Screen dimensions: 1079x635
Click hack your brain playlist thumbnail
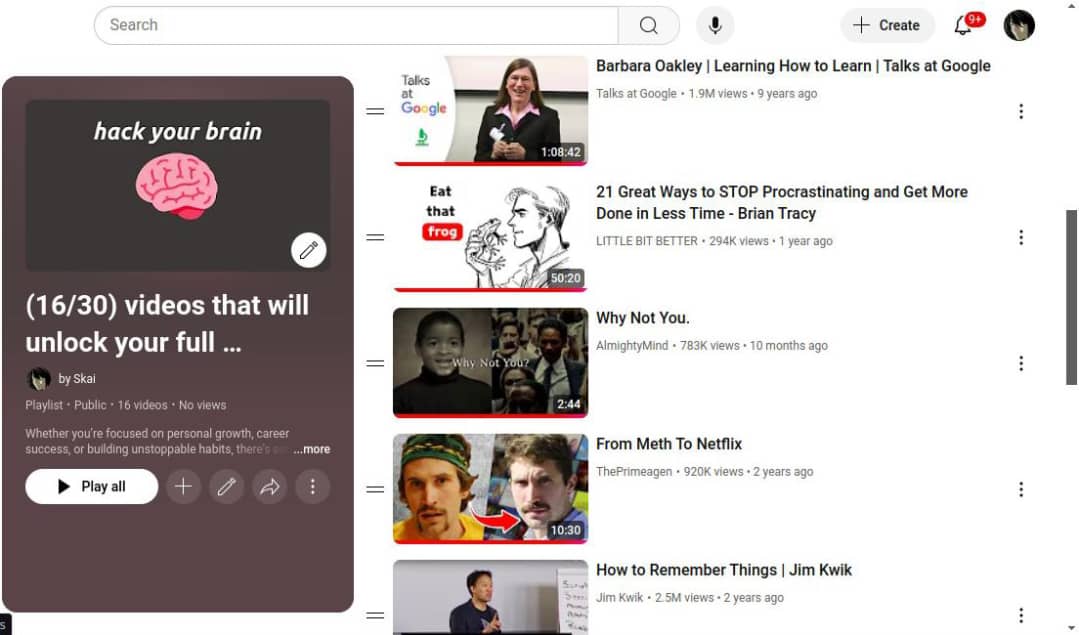click(178, 185)
